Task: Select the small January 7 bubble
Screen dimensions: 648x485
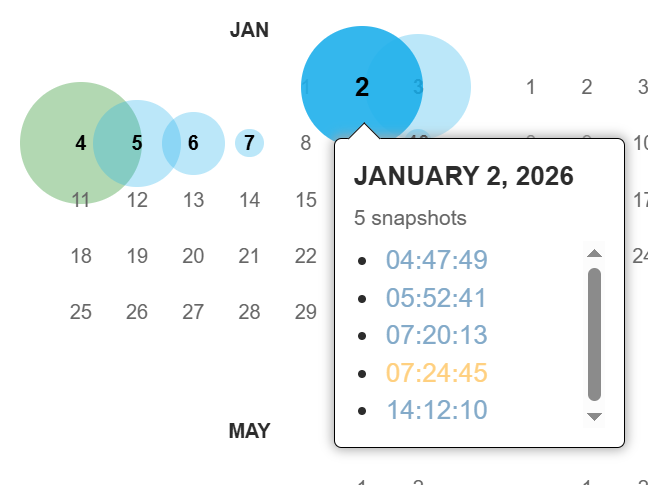Action: (250, 143)
